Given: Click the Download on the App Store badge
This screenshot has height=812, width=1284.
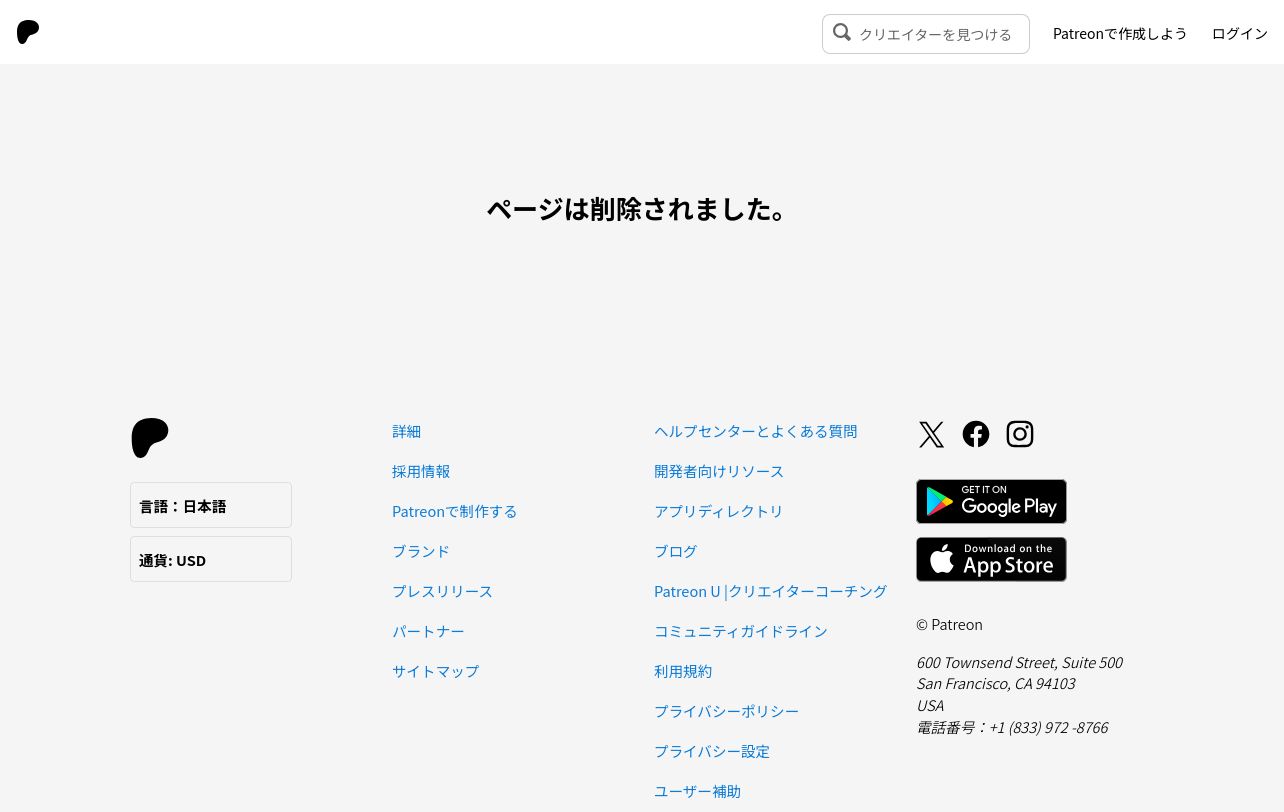Looking at the screenshot, I should (x=991, y=559).
